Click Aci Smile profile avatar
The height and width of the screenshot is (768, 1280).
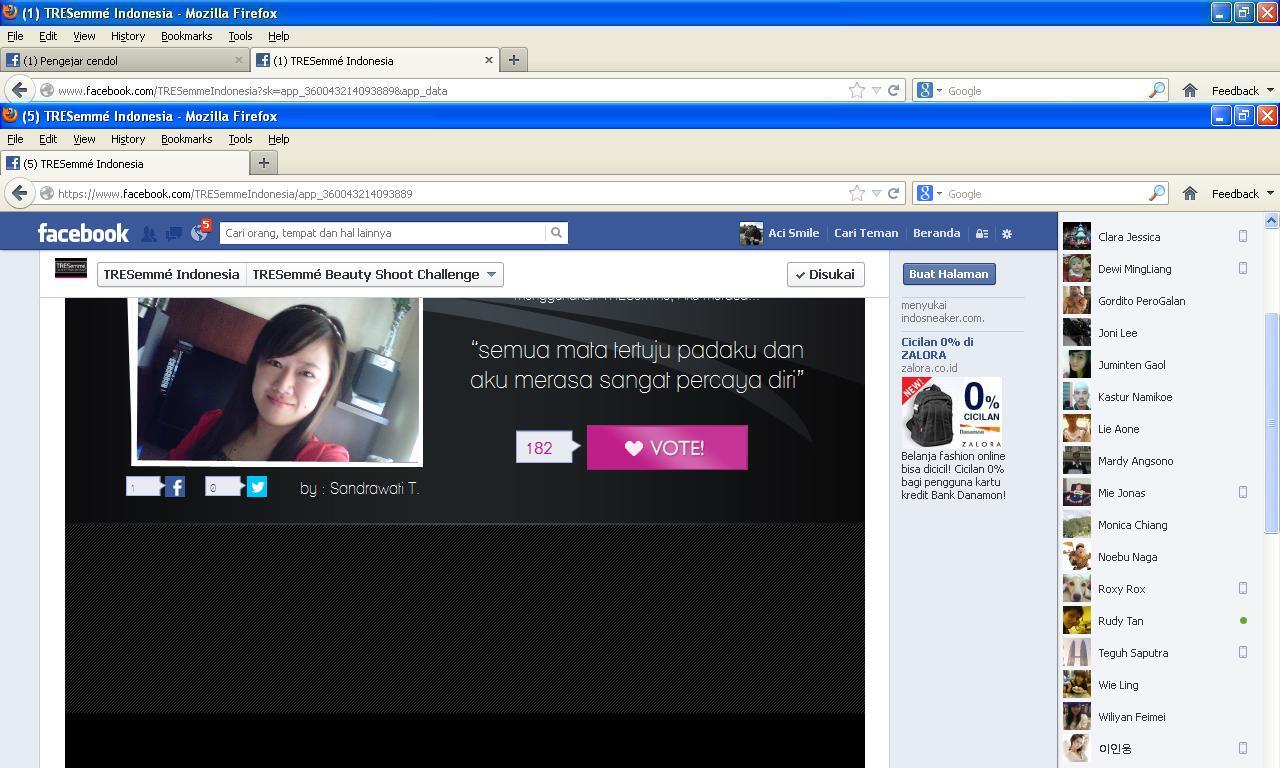[751, 233]
